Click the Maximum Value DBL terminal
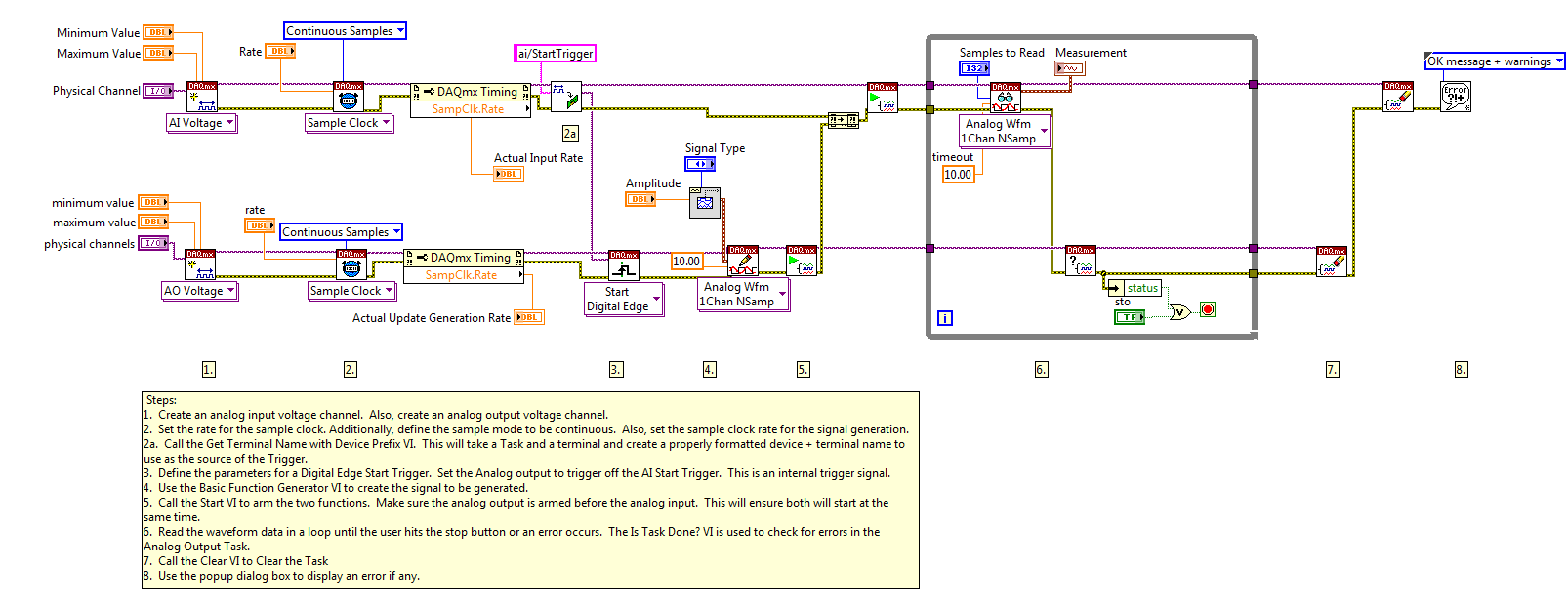The width and height of the screenshot is (1568, 608). tap(158, 53)
